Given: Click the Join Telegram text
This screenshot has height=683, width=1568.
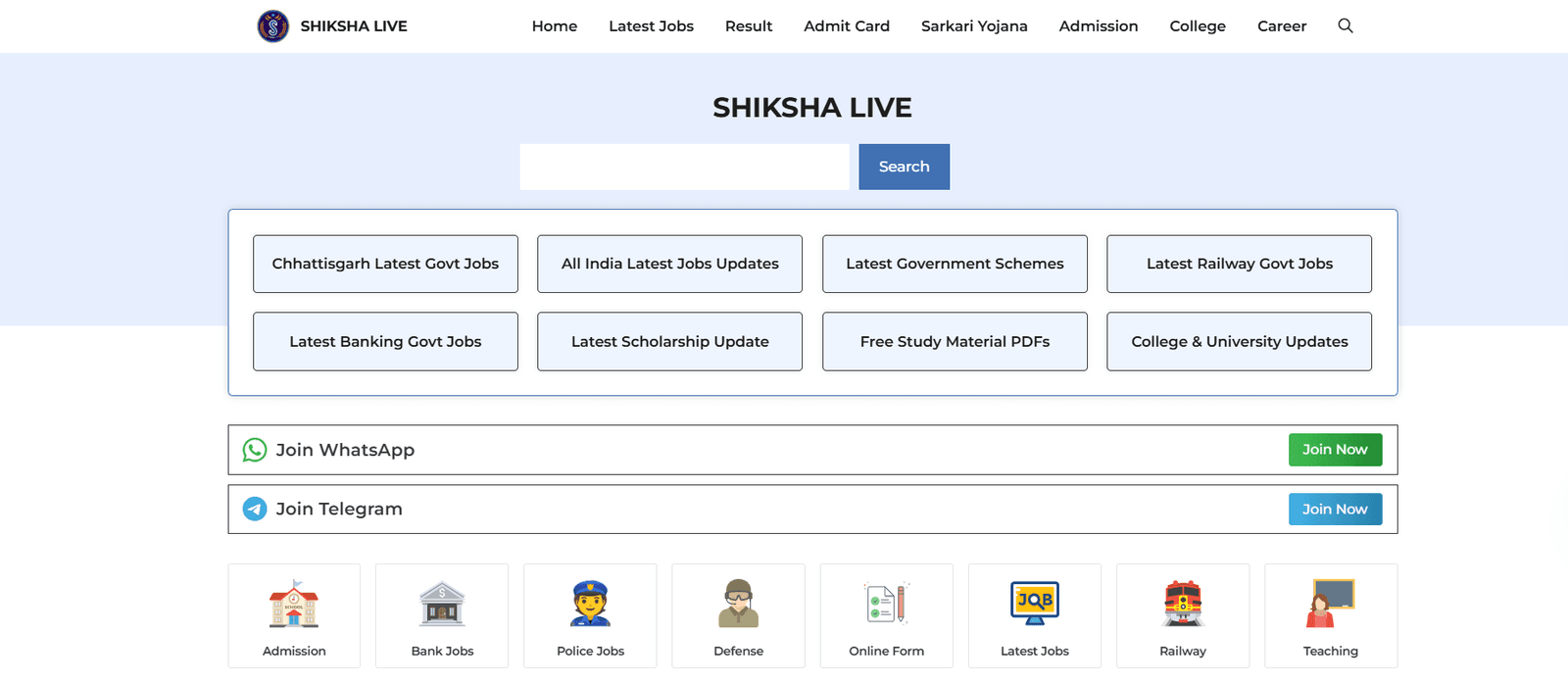Looking at the screenshot, I should [x=339, y=510].
